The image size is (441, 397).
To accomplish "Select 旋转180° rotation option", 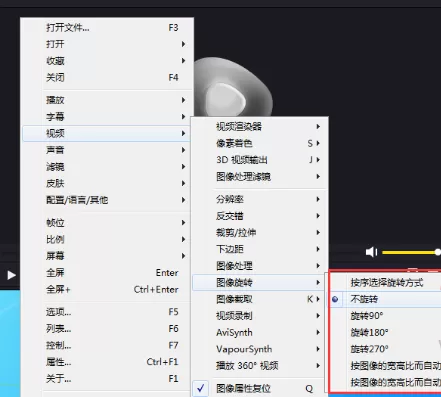I will pos(385,332).
